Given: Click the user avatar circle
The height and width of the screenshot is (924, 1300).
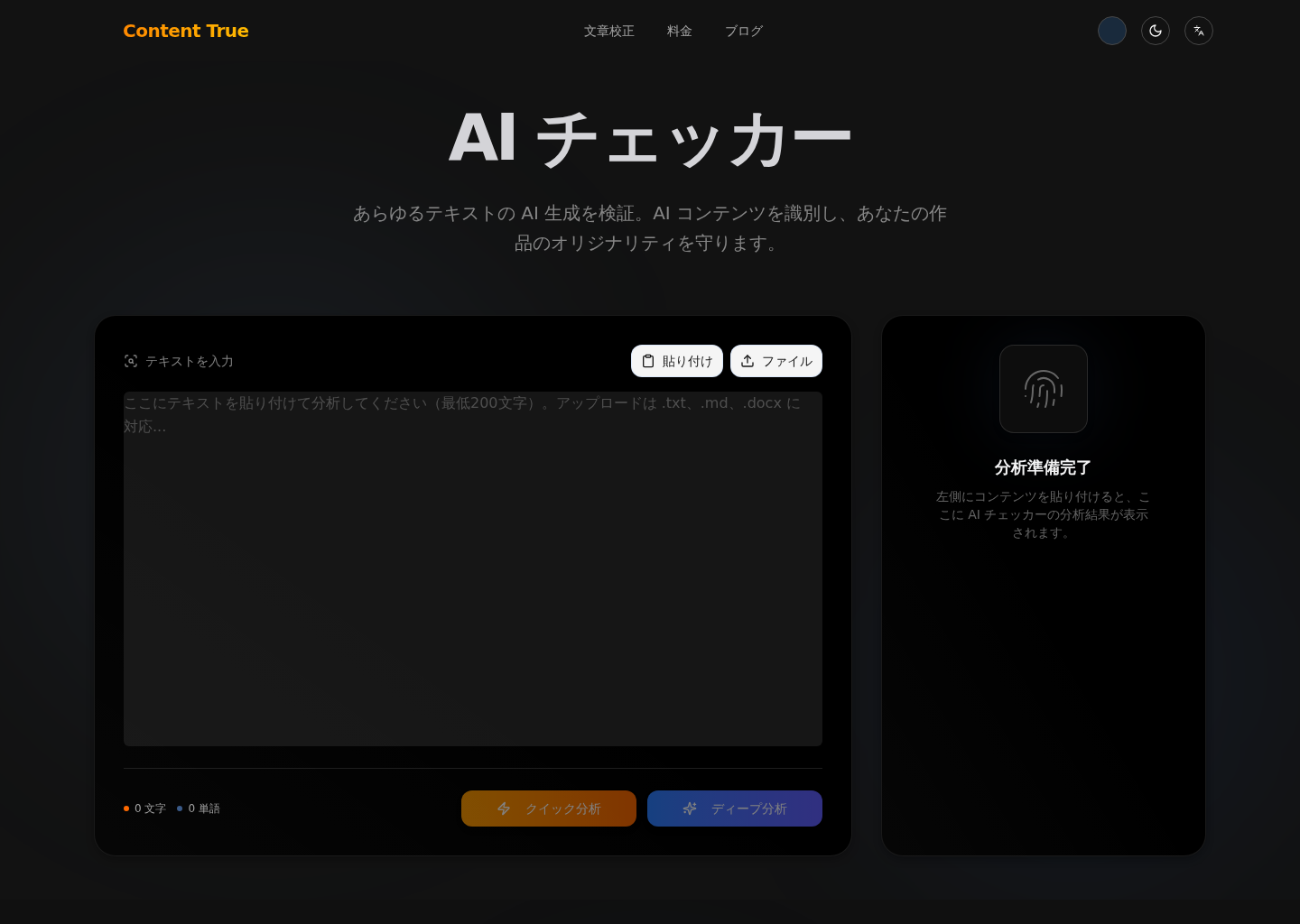Looking at the screenshot, I should pos(1112,31).
